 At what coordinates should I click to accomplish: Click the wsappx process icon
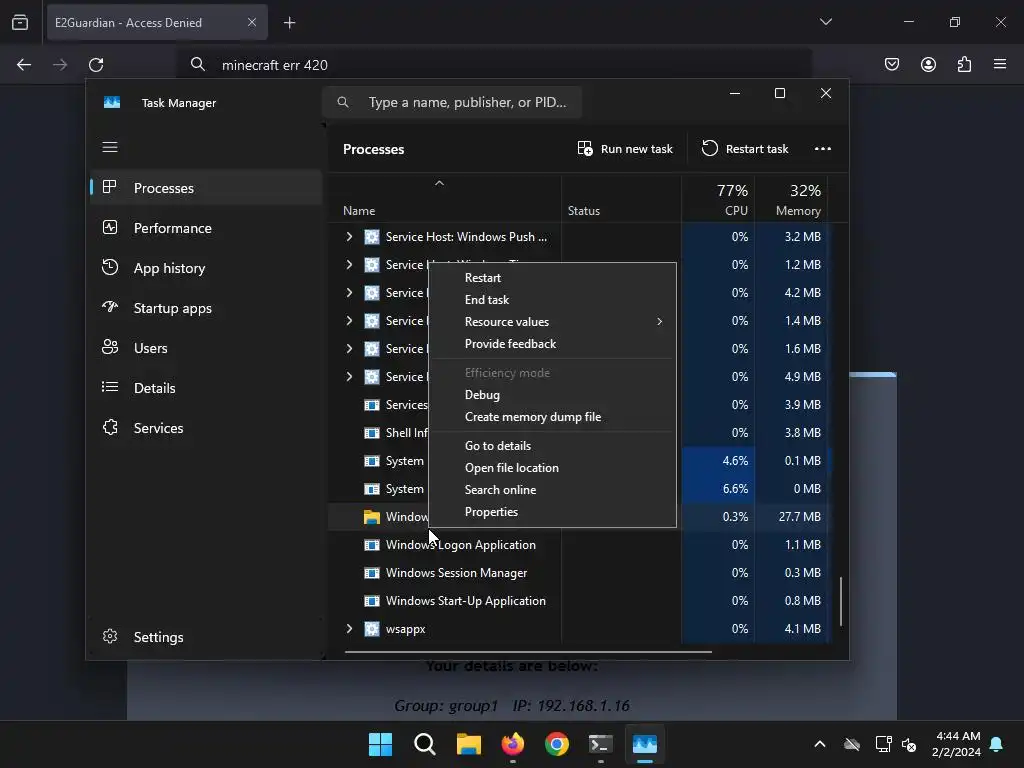click(372, 629)
